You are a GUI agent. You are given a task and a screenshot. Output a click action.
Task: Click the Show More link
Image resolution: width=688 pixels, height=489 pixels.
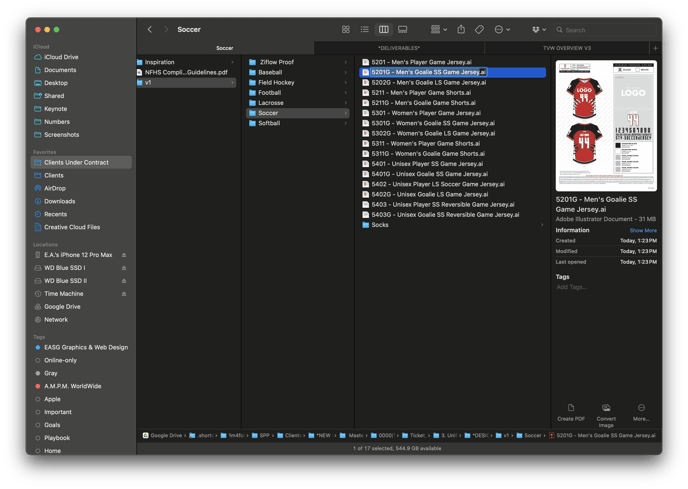(x=643, y=230)
